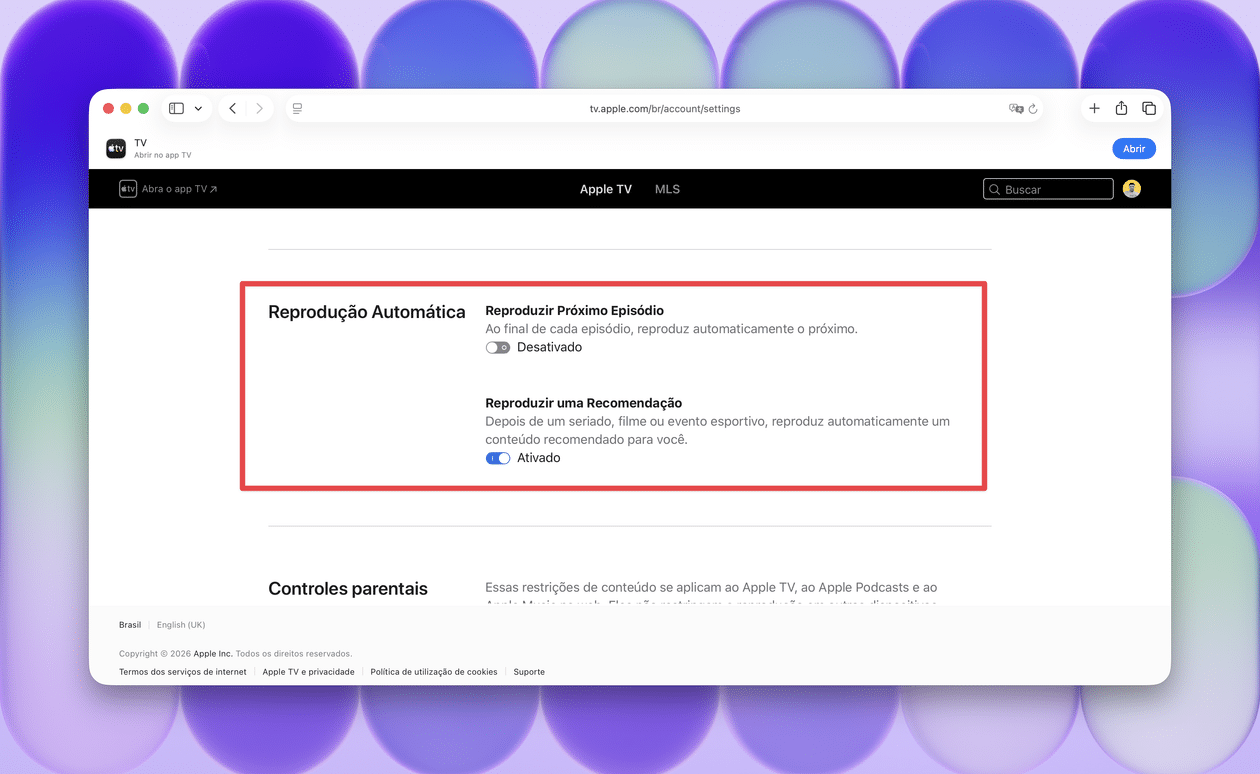The height and width of the screenshot is (774, 1260).
Task: Open 'Política de utilização de cookies'
Action: point(434,672)
